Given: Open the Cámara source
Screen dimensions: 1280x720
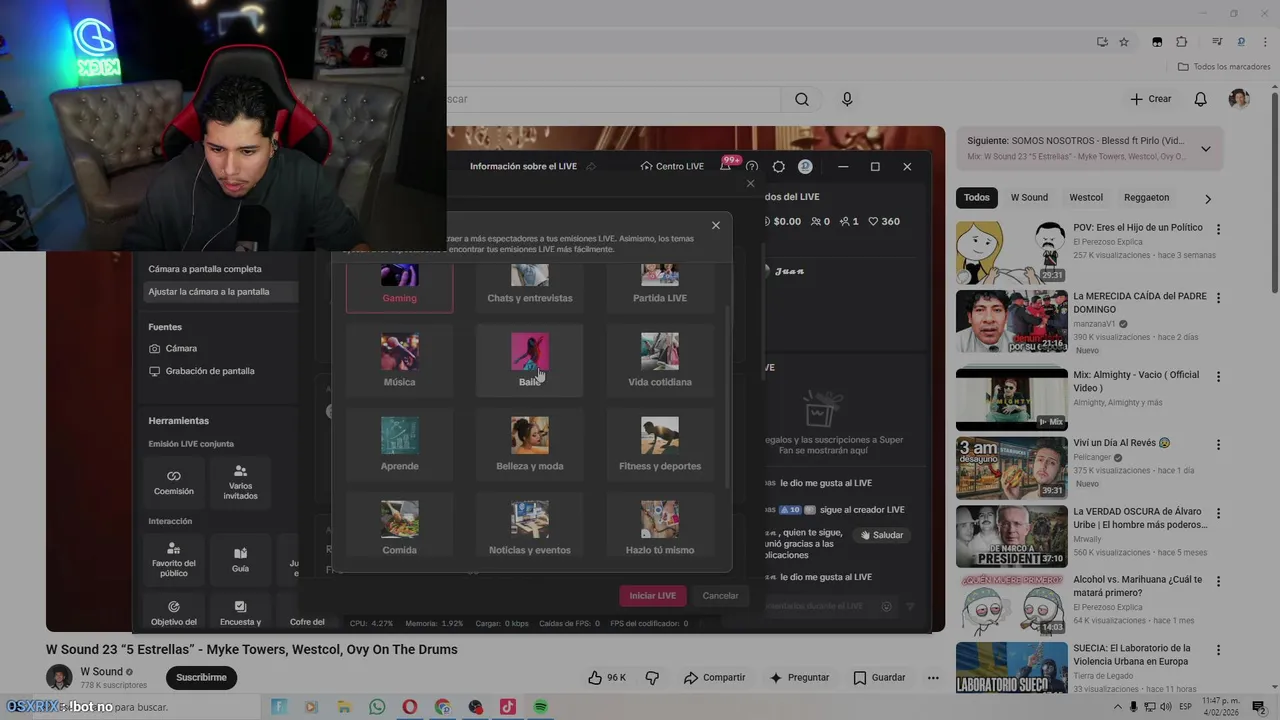Looking at the screenshot, I should pyautogui.click(x=173, y=349).
